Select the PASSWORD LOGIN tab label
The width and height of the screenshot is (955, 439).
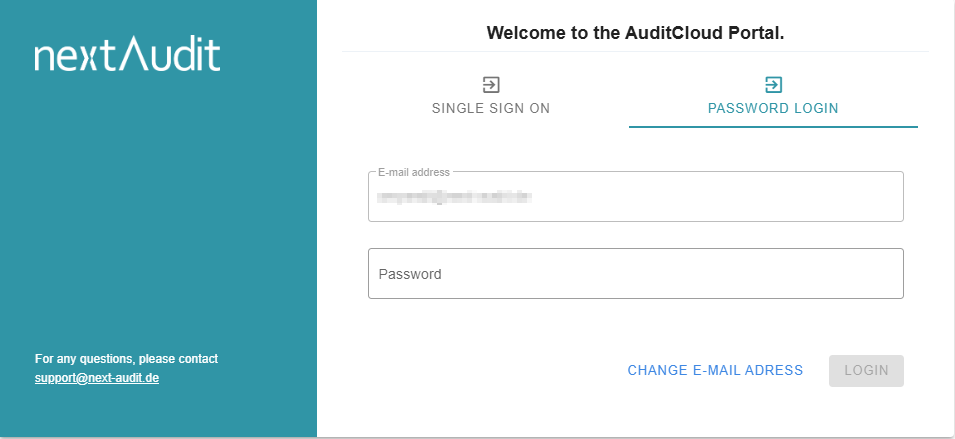[x=773, y=108]
